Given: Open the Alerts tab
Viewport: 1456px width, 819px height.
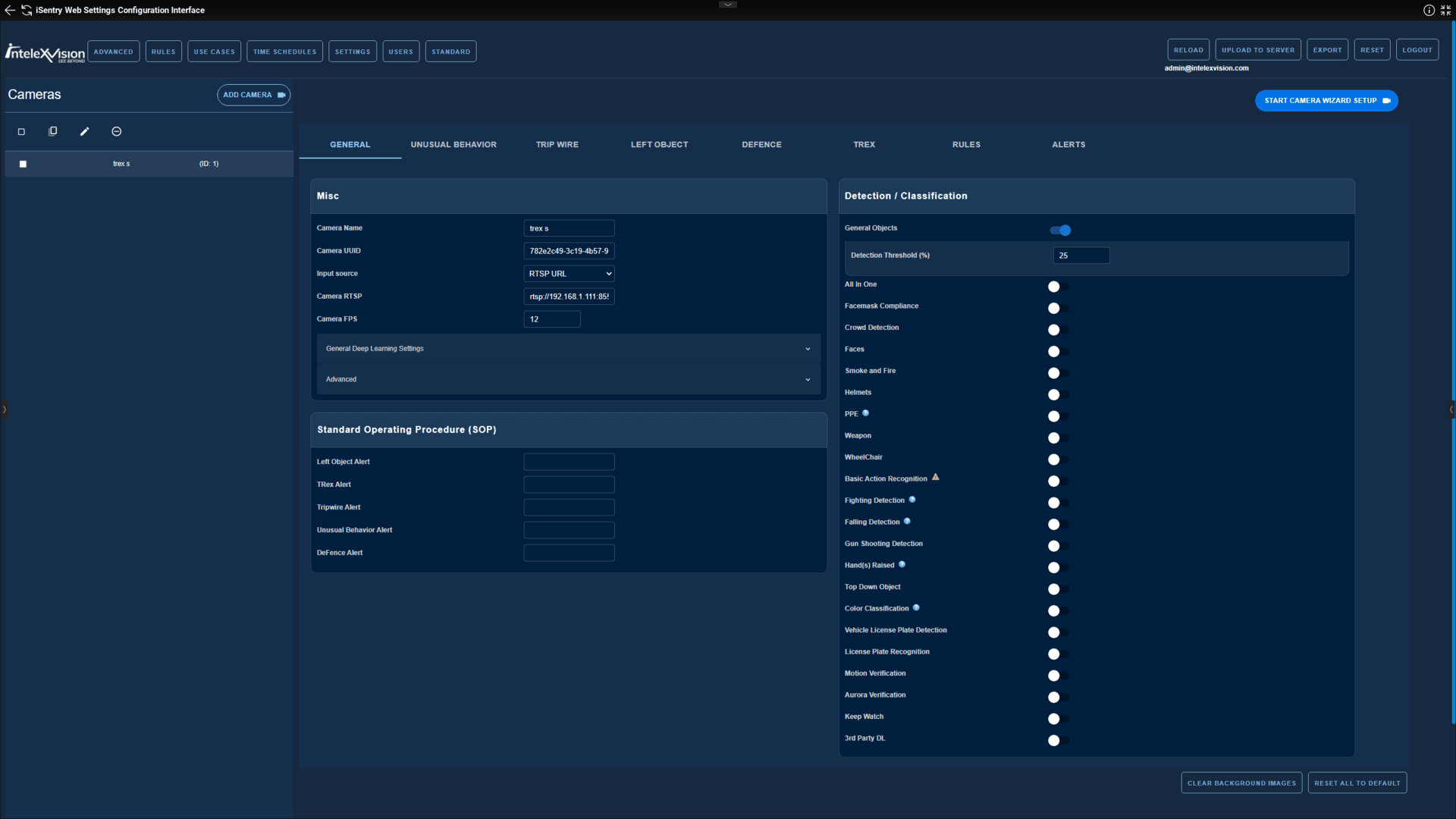Looking at the screenshot, I should pos(1068,144).
